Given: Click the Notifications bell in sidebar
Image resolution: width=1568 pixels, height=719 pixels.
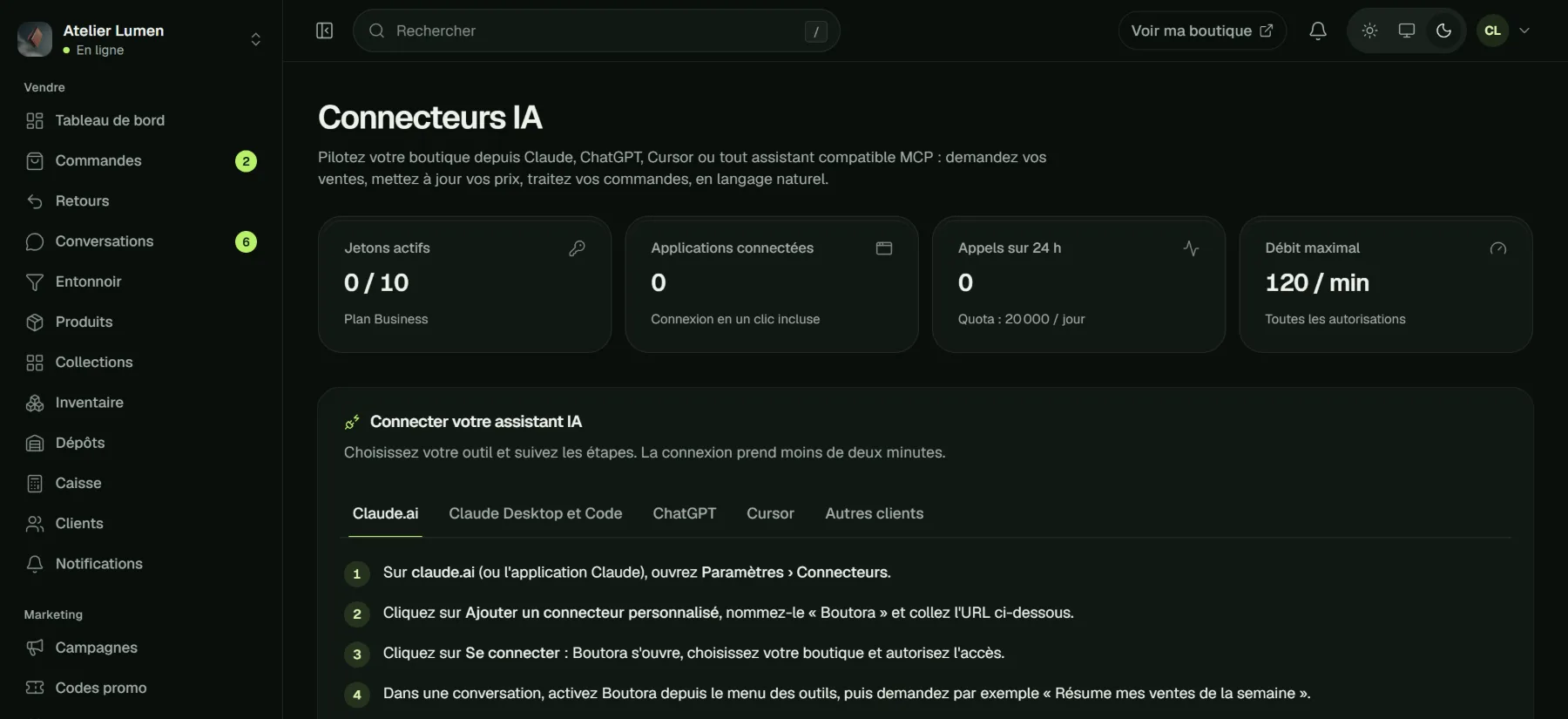Looking at the screenshot, I should coord(35,564).
